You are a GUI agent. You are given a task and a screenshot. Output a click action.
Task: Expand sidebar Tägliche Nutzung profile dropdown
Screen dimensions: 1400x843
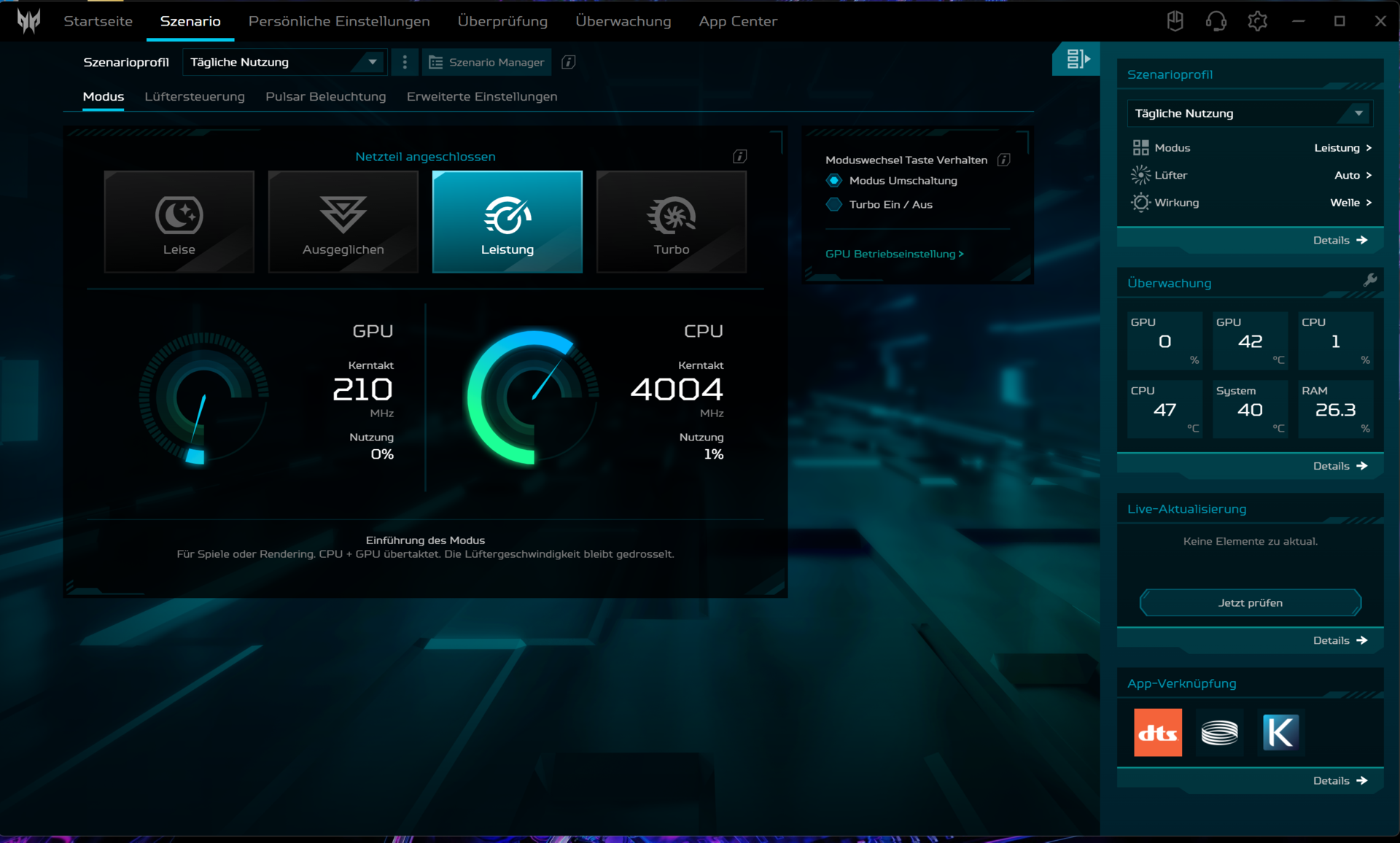[1249, 113]
